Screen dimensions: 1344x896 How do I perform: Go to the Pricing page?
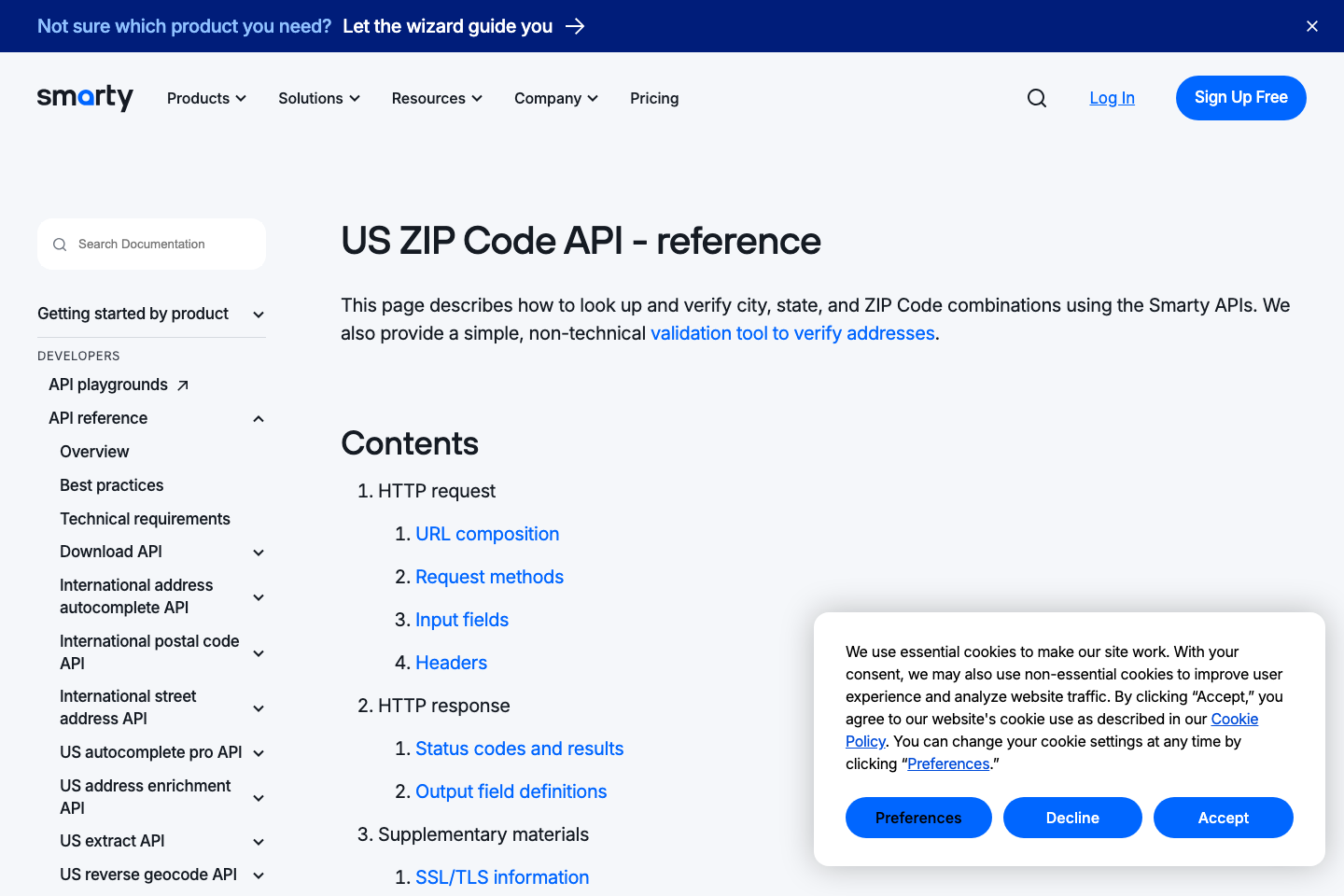654,98
